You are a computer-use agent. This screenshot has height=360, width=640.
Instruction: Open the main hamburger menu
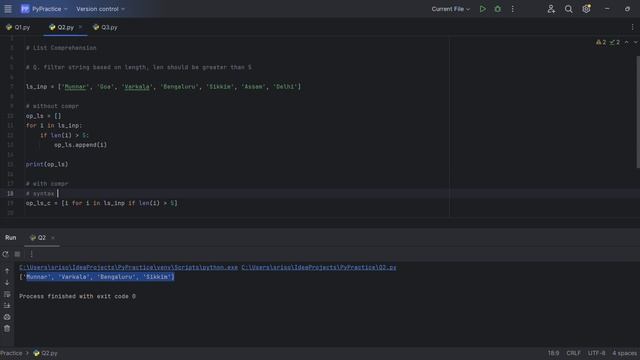click(8, 9)
